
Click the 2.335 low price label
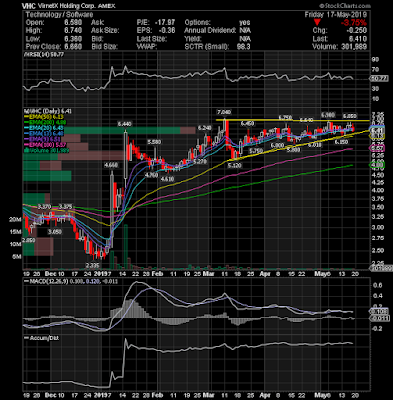click(93, 265)
